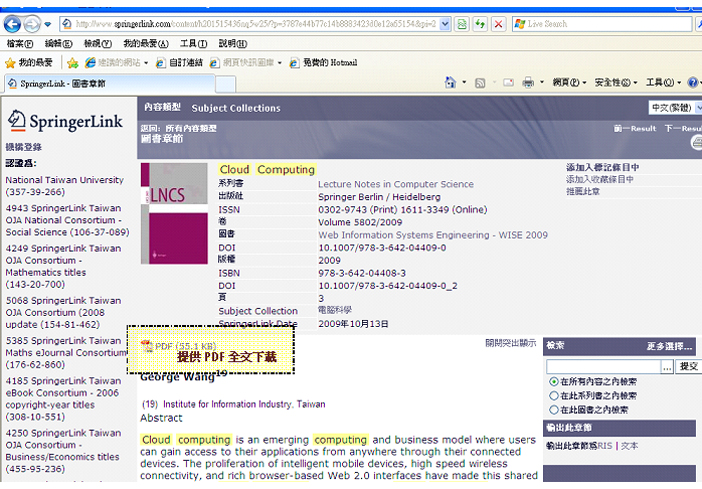Open the 編輯(E) menu

pos(59,43)
